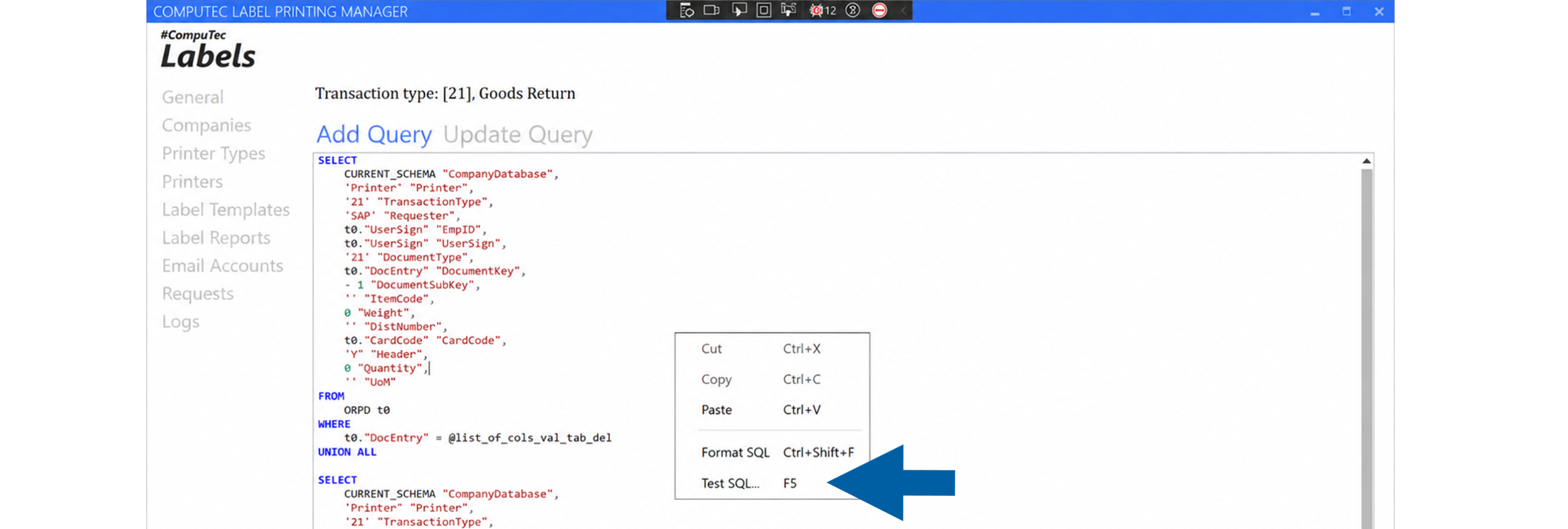
Task: Click the scroll-up arrow of the SQL editor
Action: (1367, 161)
